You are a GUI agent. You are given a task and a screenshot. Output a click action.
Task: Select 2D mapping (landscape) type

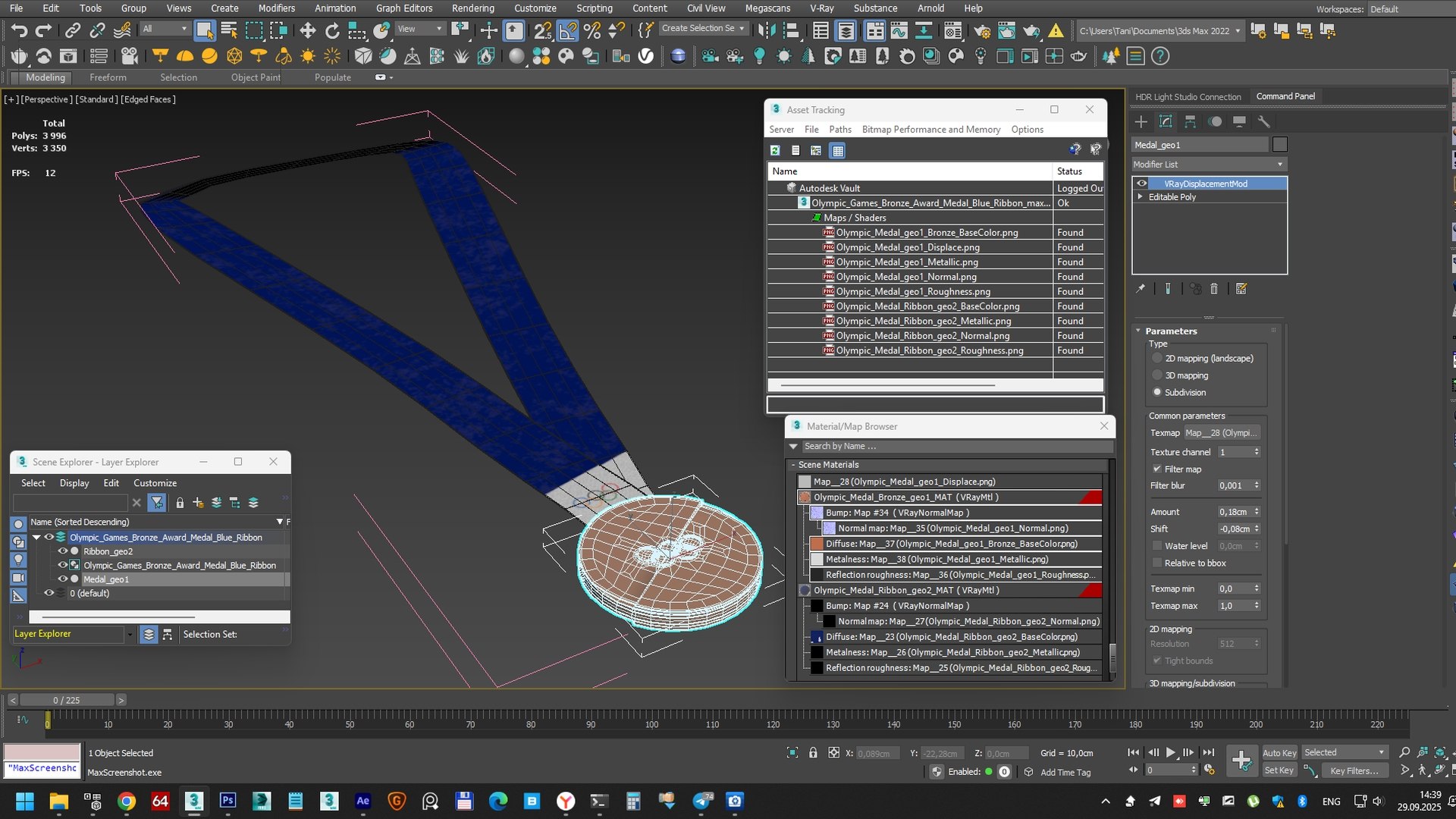coord(1157,358)
